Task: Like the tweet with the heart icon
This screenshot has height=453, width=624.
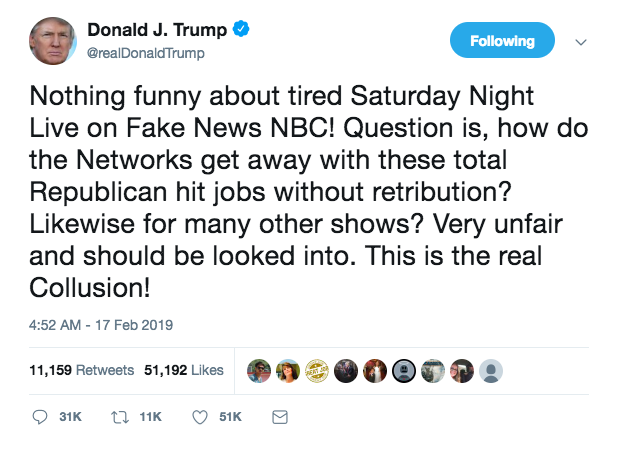Action: [199, 416]
